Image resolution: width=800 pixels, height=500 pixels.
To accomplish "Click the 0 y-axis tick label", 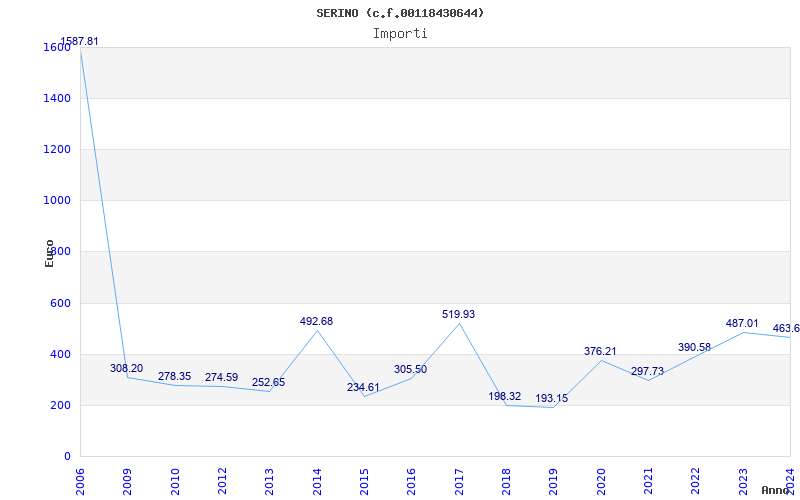I will [67, 457].
